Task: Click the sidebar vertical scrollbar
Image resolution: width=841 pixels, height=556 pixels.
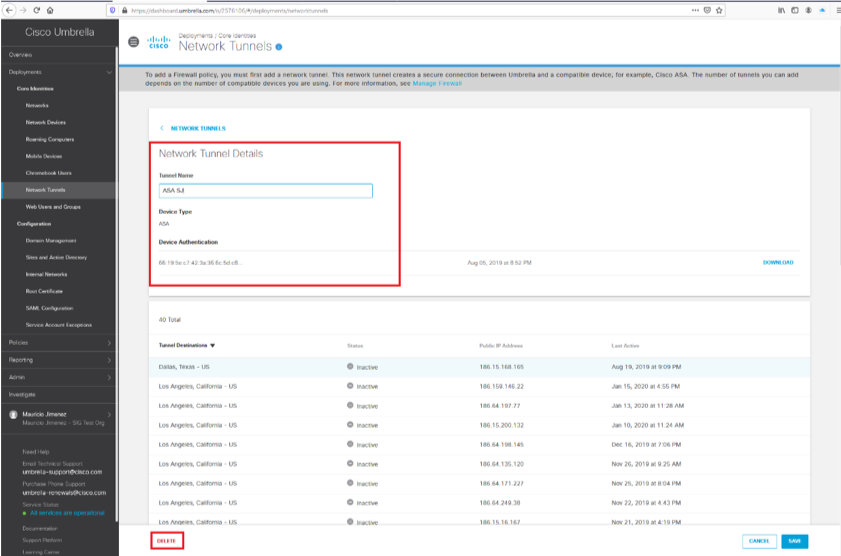Action: (x=116, y=284)
